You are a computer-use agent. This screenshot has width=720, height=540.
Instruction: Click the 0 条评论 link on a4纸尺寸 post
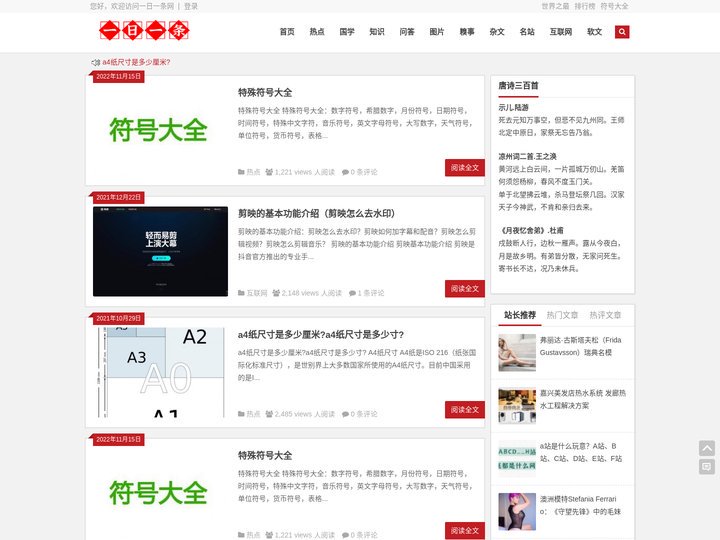(360, 414)
